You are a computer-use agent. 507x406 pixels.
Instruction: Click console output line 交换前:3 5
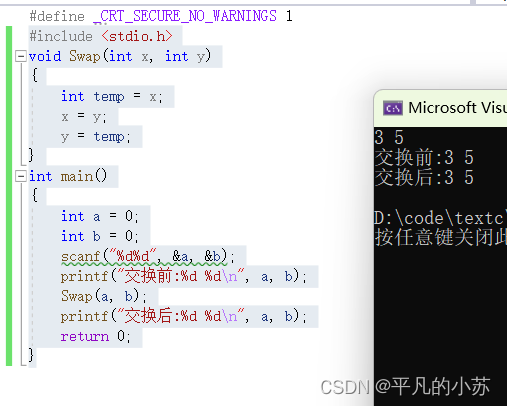coord(424,157)
